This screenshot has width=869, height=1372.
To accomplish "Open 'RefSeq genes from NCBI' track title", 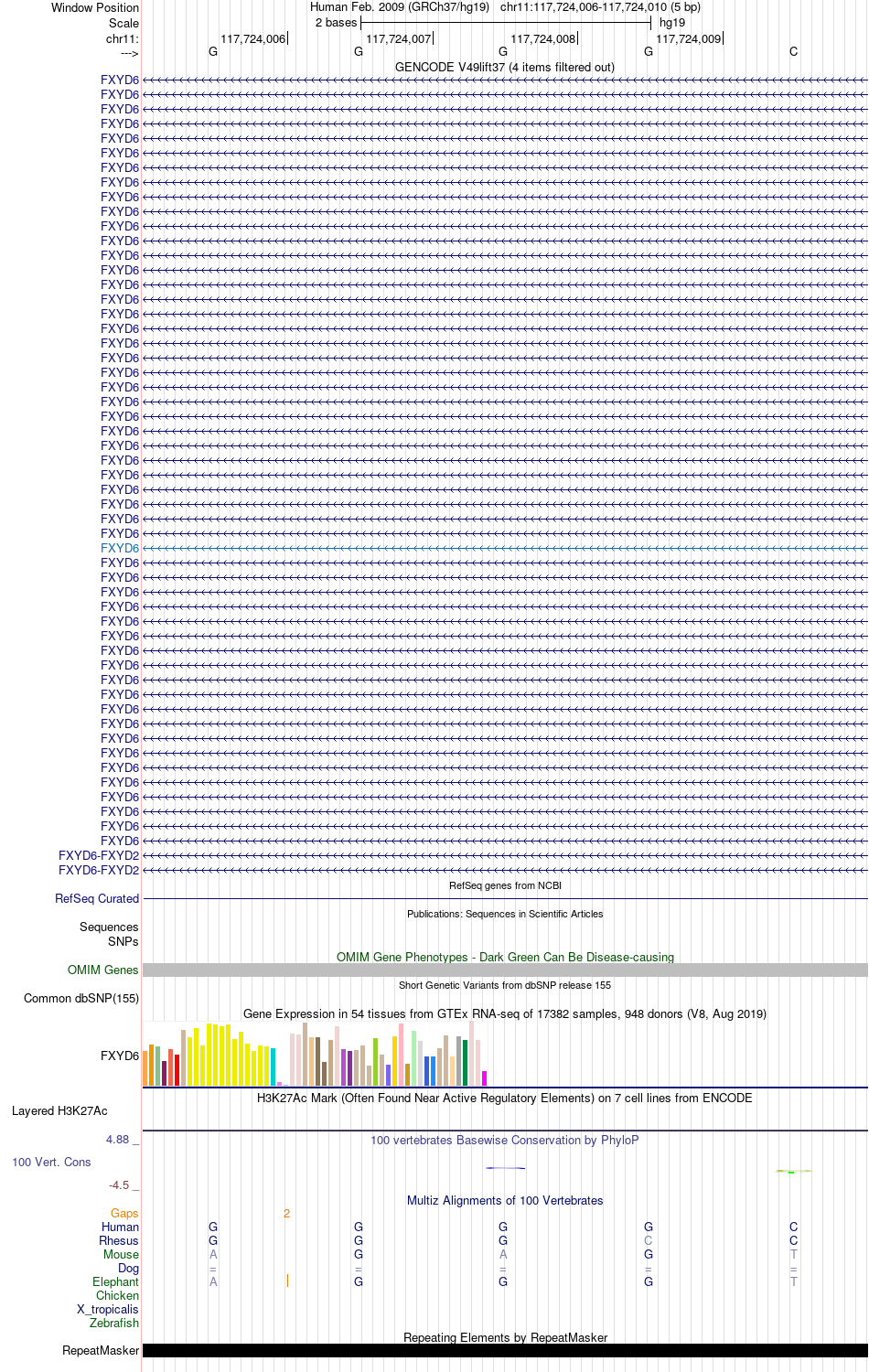I will [x=505, y=885].
